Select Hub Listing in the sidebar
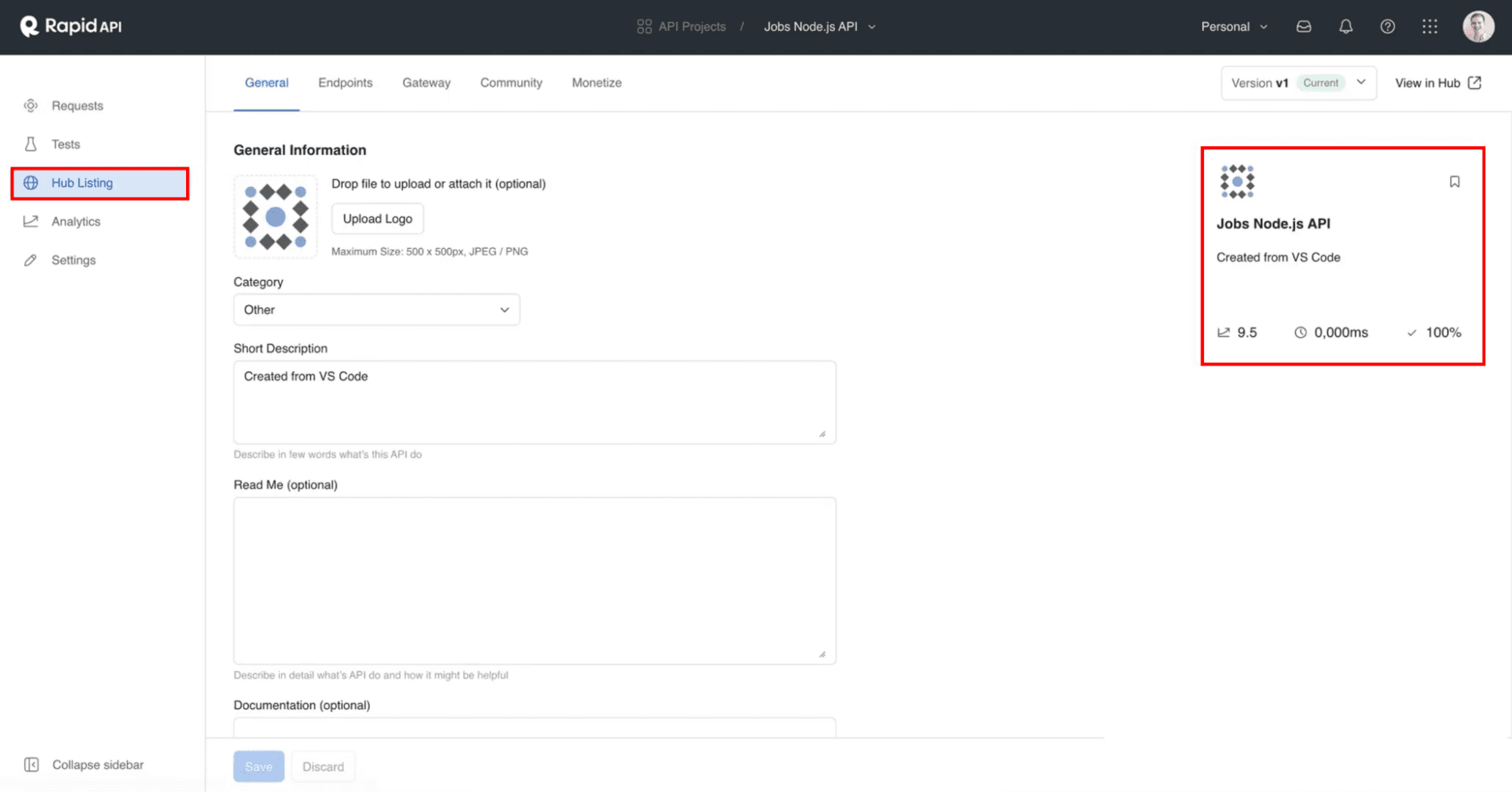This screenshot has height=793, width=1512. (99, 183)
